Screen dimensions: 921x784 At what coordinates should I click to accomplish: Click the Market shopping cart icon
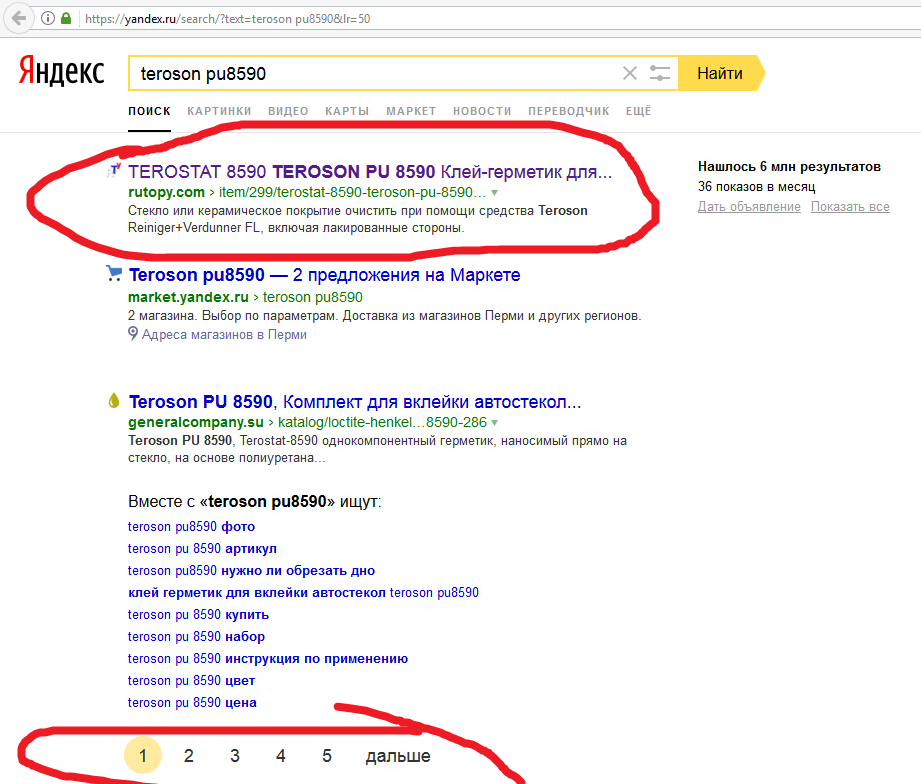point(114,274)
